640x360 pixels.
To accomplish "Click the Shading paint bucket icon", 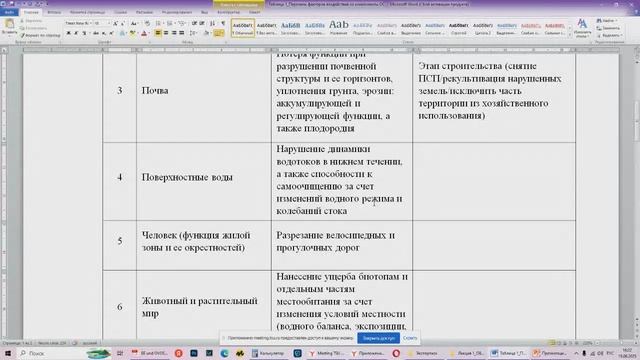I will 206,33.
